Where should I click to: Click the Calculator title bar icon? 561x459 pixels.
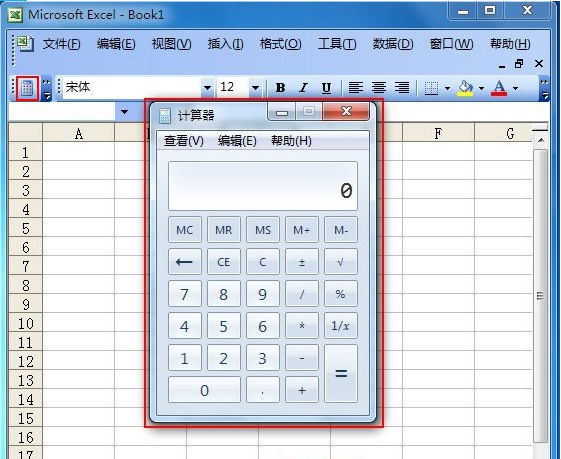[x=165, y=116]
